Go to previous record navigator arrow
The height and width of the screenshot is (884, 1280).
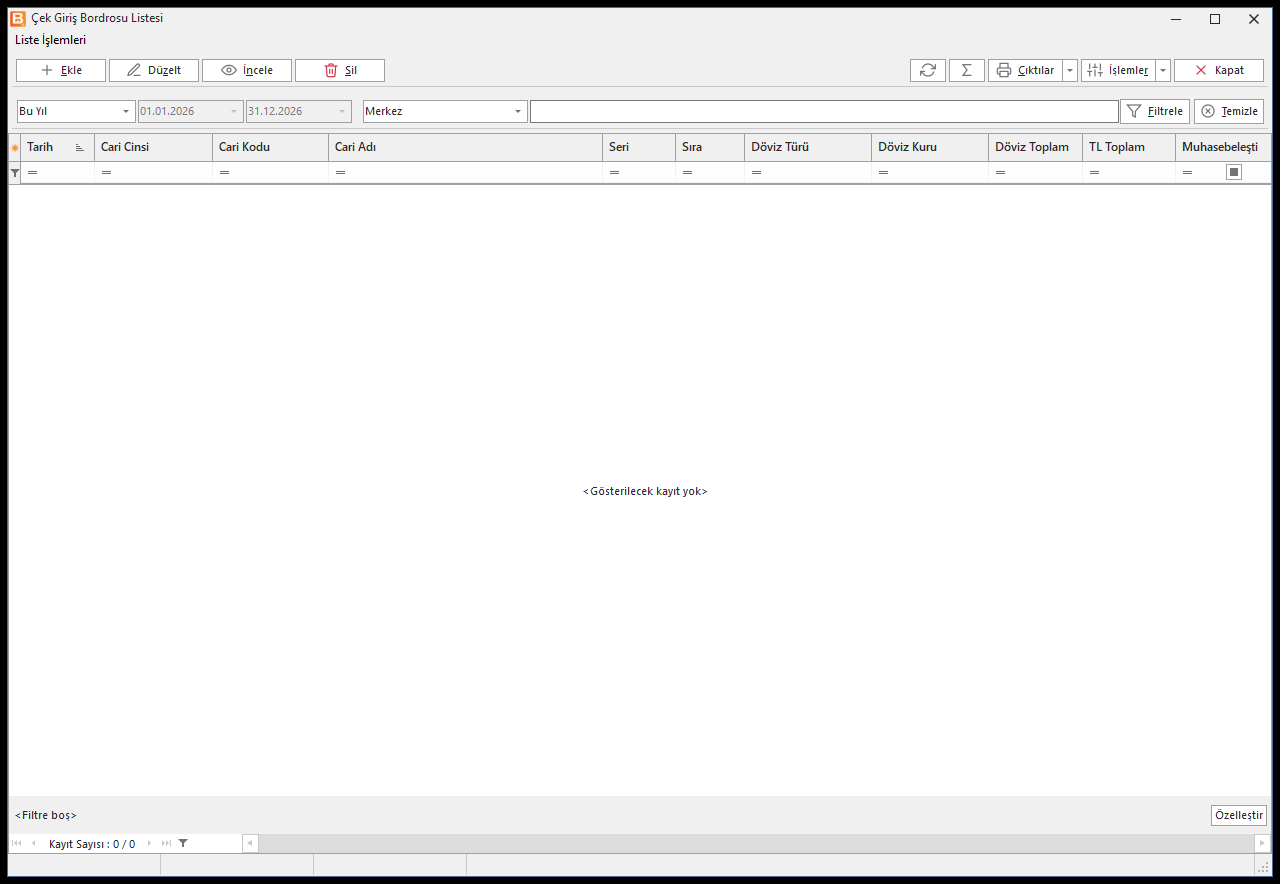[34, 843]
